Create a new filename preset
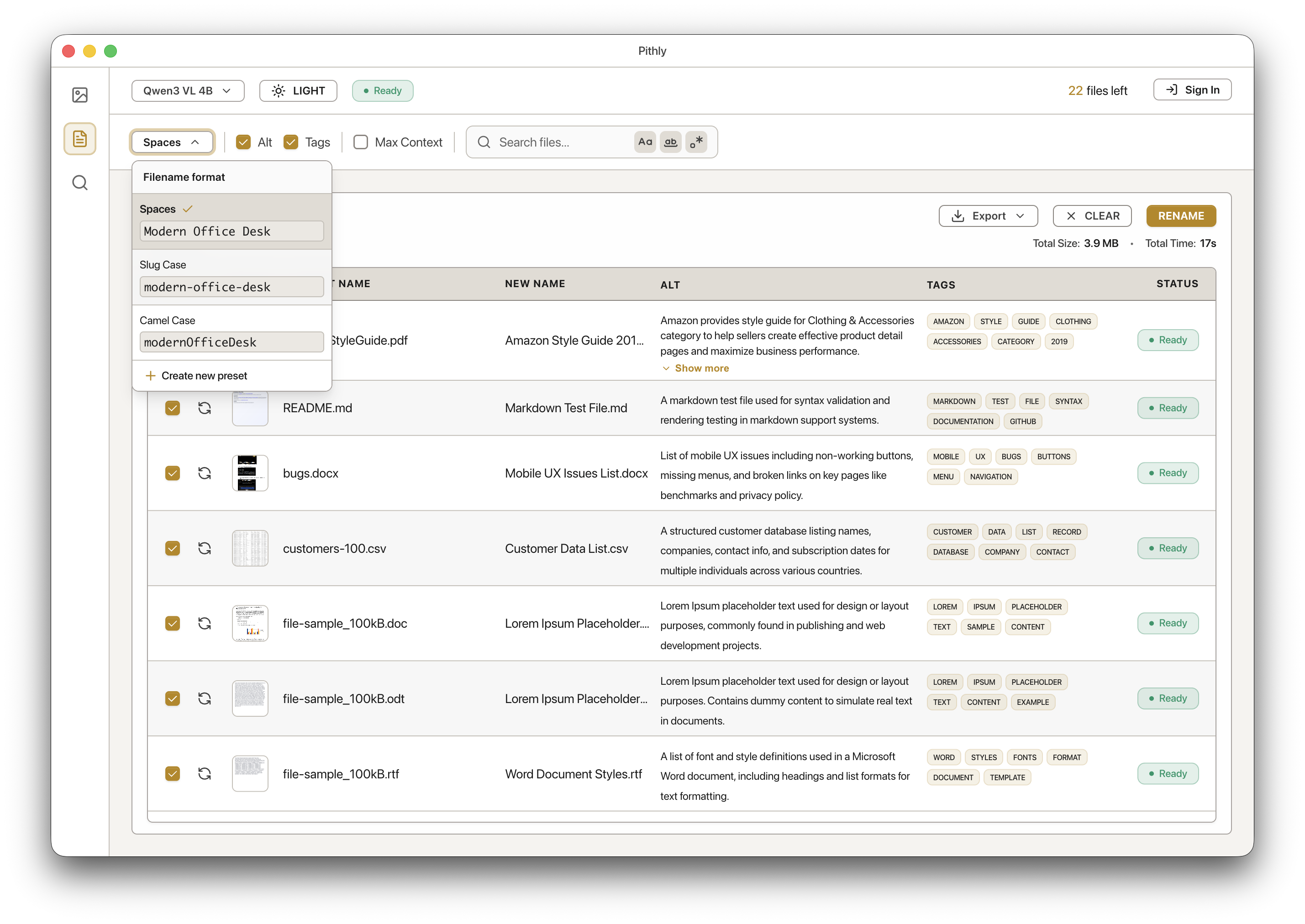Screen dimensions: 1305x924 196,376
